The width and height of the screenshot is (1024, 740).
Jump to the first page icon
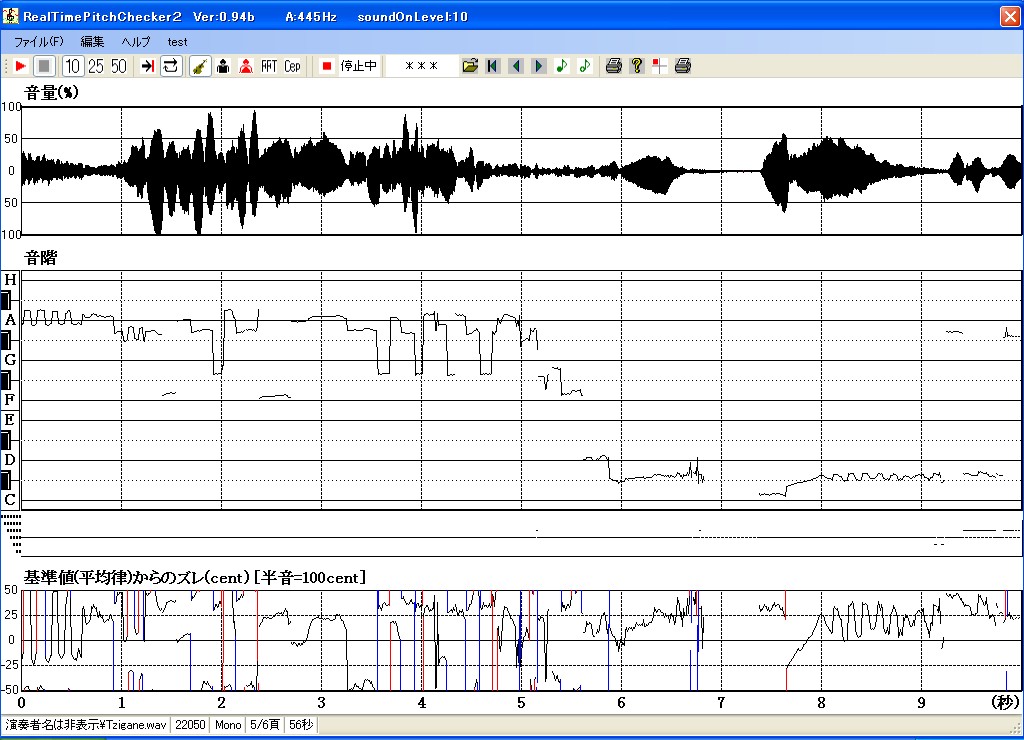(x=493, y=66)
